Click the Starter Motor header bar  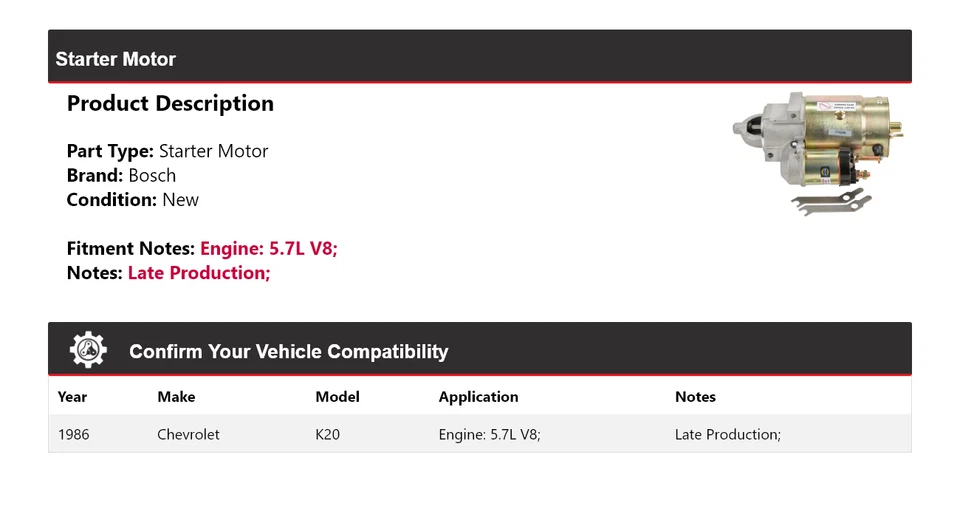479,58
